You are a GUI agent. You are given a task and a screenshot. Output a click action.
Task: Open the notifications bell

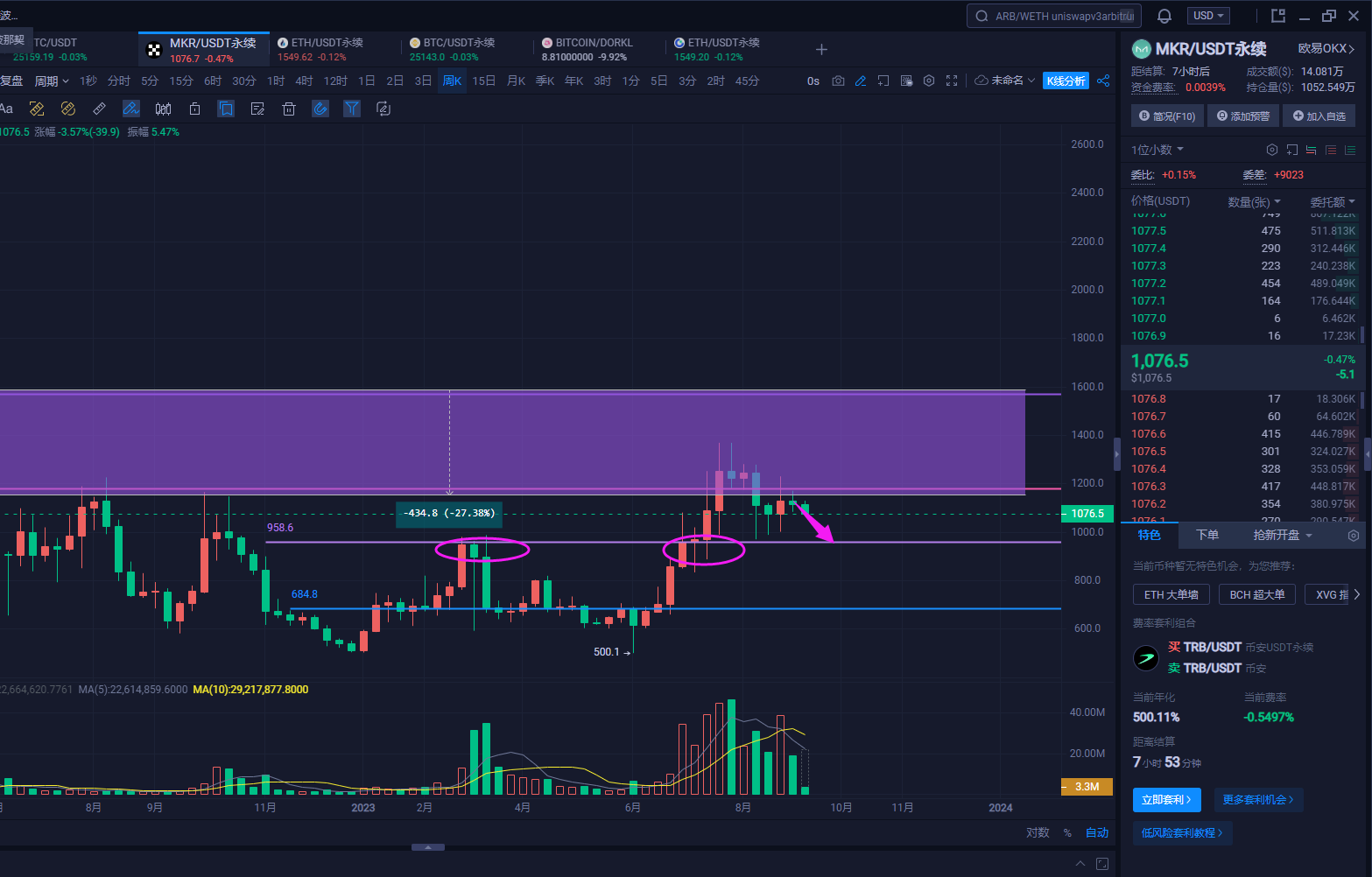pyautogui.click(x=1164, y=16)
